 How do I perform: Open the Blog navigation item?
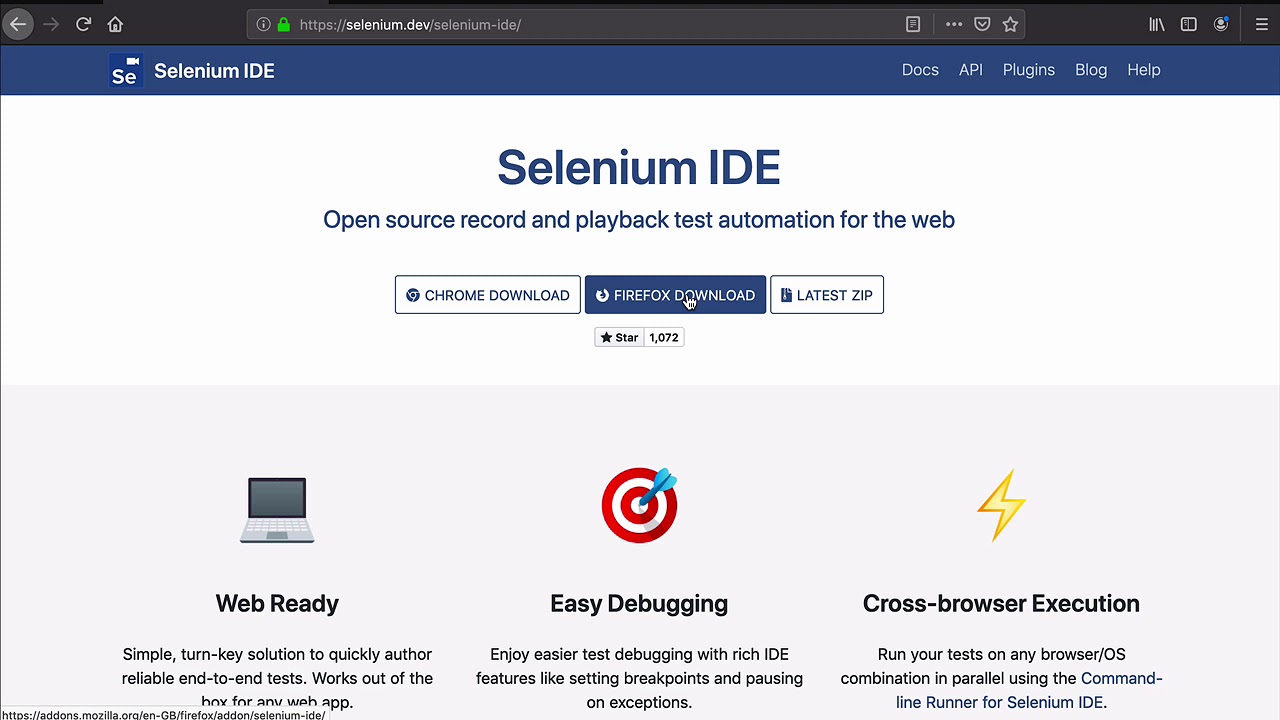[1091, 70]
